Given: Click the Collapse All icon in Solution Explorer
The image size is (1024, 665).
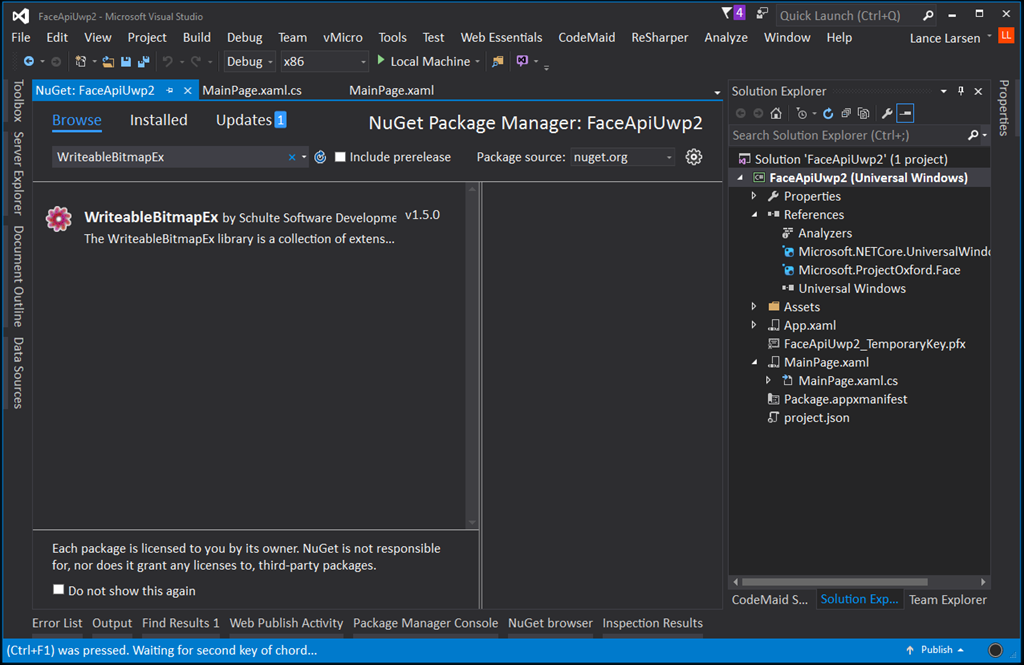Looking at the screenshot, I should (x=846, y=114).
